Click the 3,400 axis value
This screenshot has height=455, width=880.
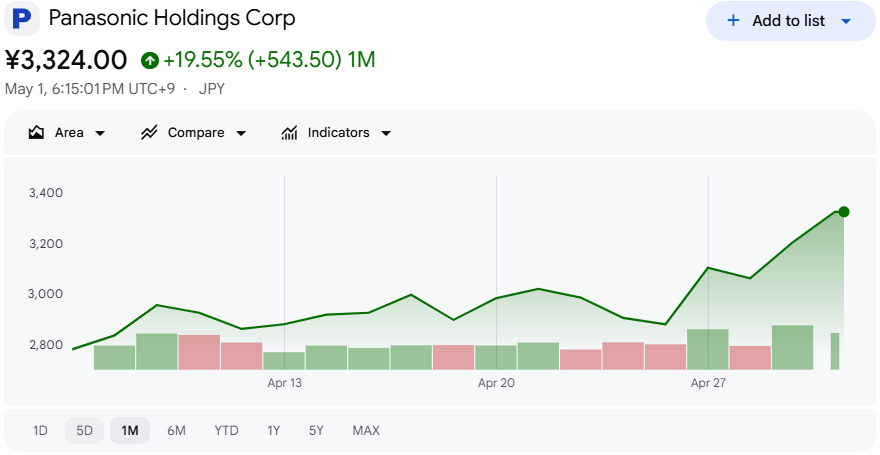tap(45, 193)
